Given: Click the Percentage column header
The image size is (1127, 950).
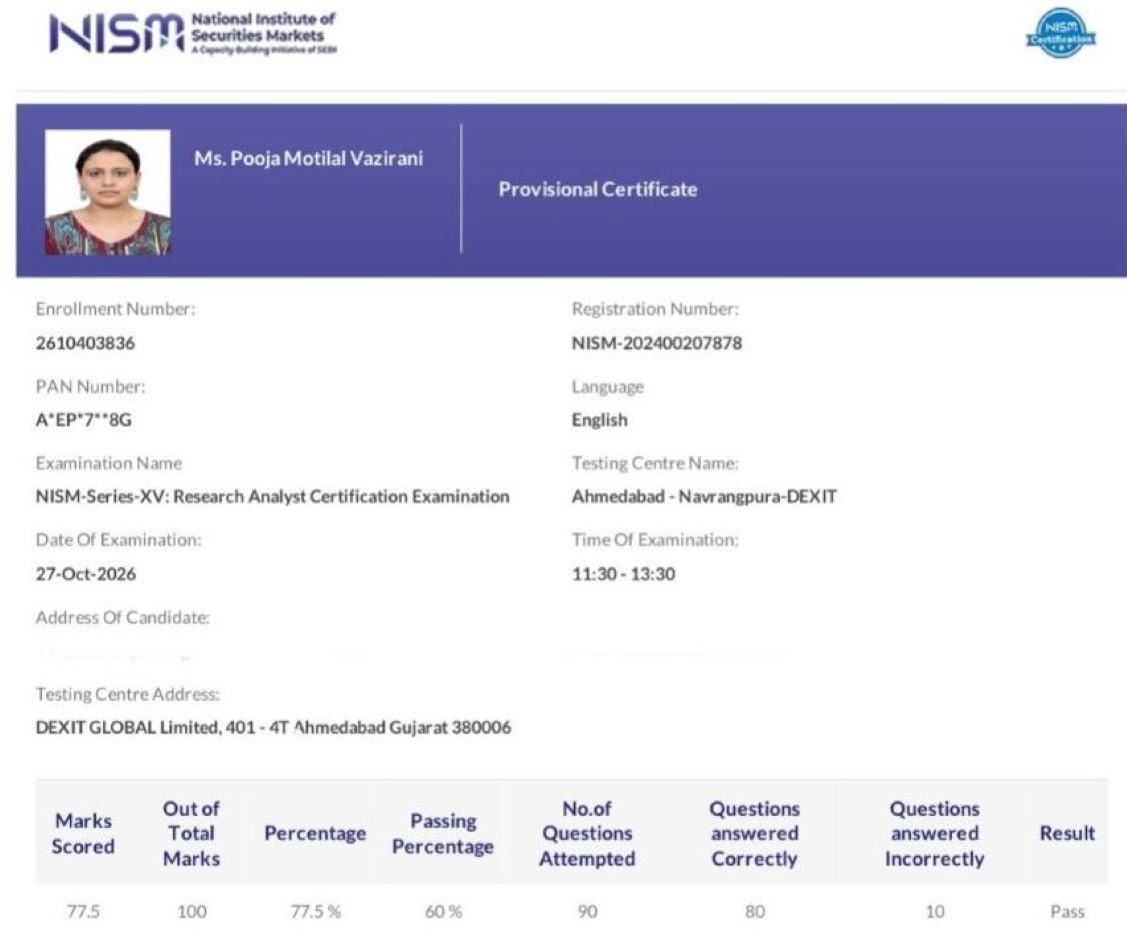Looking at the screenshot, I should (x=316, y=834).
